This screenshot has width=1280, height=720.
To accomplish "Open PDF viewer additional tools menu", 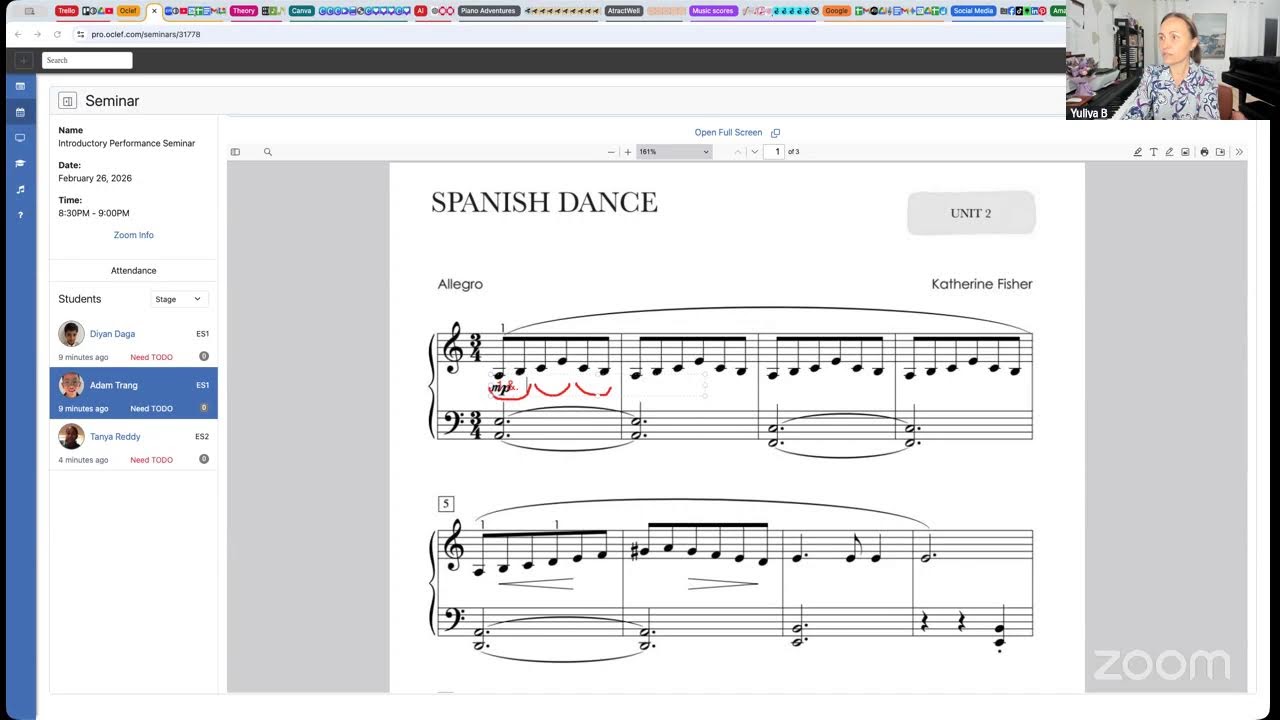I will 1239,152.
